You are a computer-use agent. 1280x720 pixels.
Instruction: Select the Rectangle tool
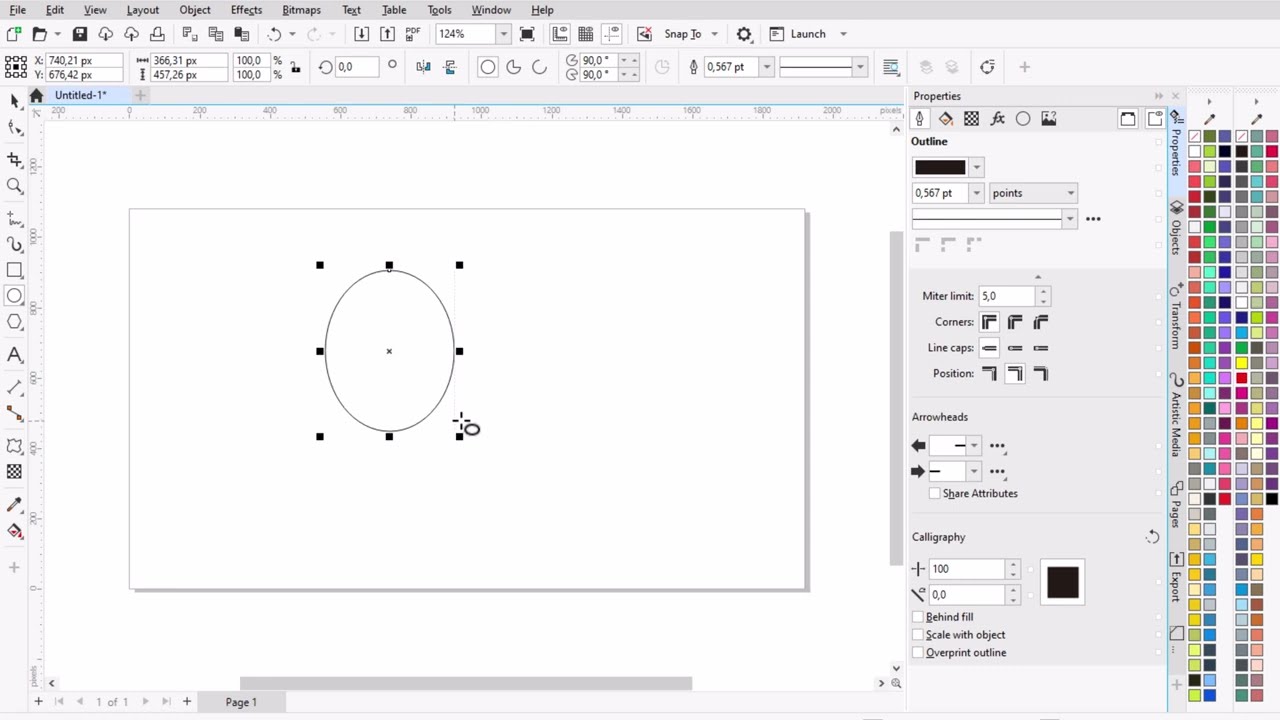pos(14,270)
